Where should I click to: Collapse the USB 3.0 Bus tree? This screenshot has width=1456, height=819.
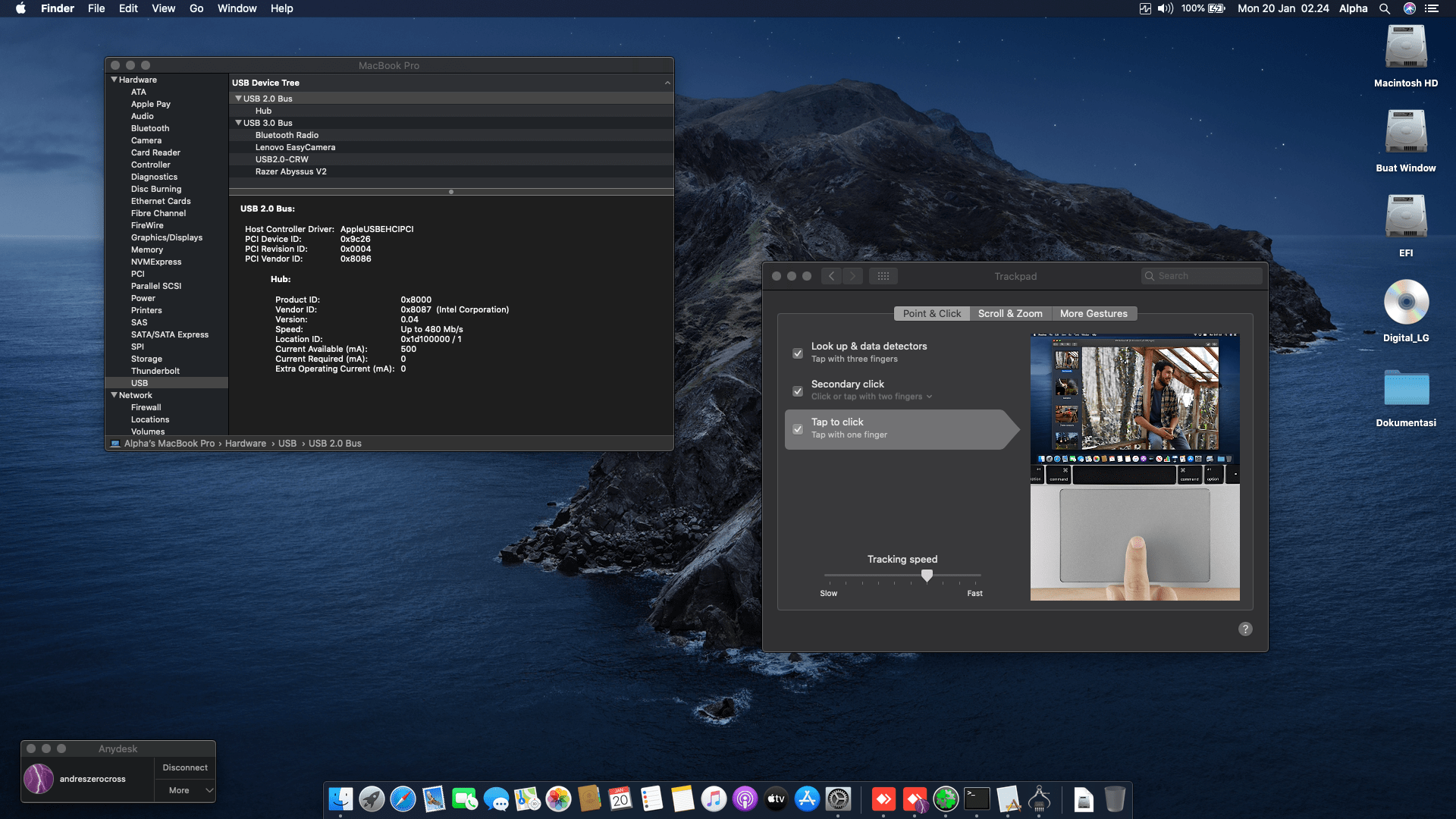pos(238,123)
